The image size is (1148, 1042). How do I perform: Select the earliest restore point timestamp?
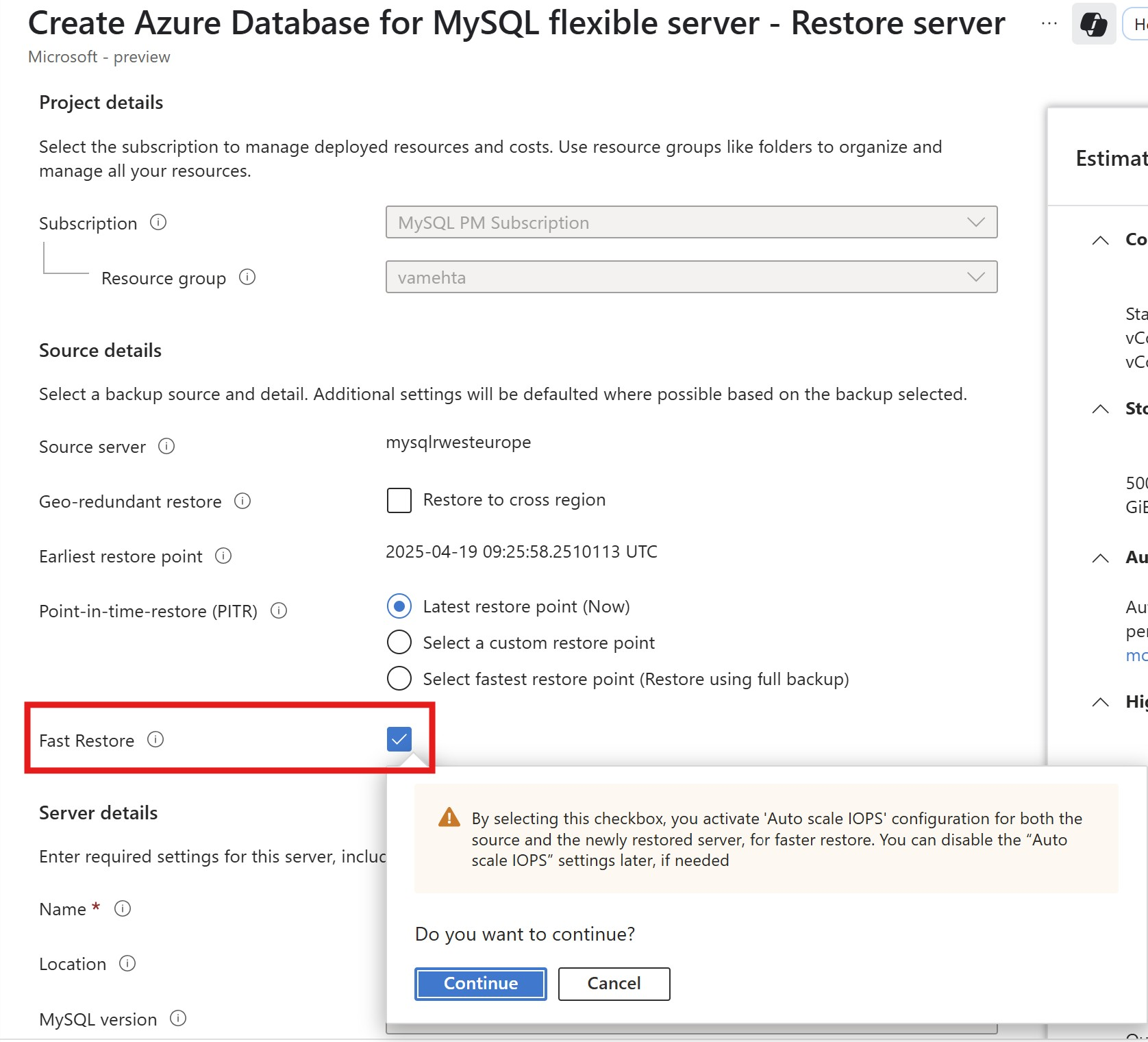point(522,552)
